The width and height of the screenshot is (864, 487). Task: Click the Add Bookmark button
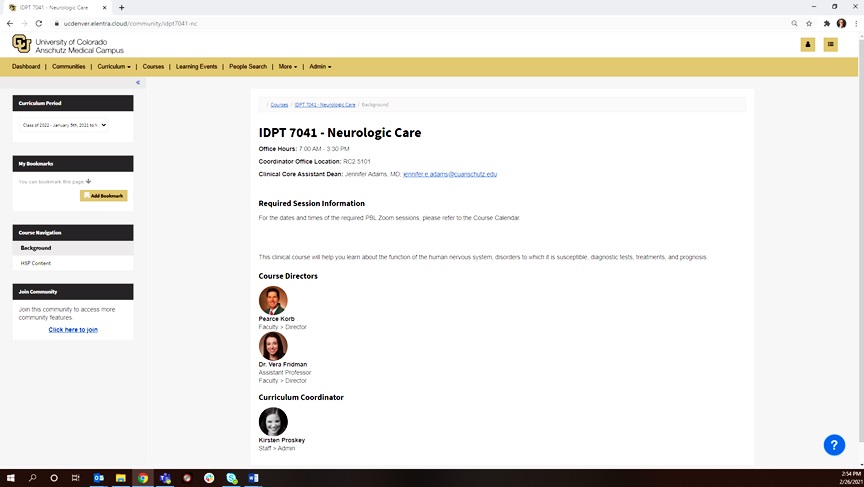[x=104, y=196]
